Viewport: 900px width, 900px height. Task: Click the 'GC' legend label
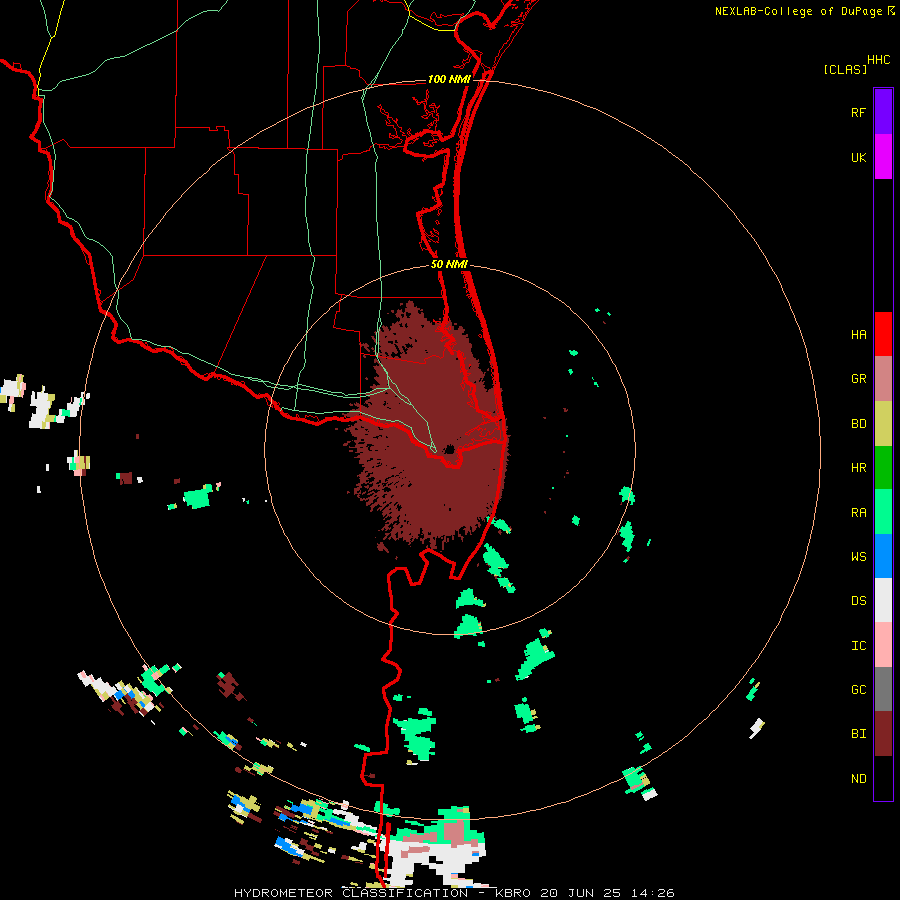click(x=858, y=690)
